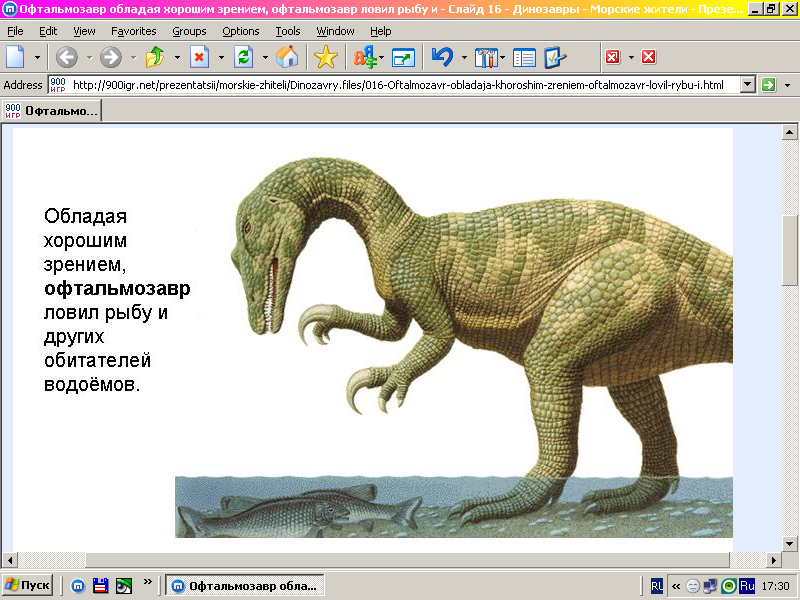Open the Favorites menu
This screenshot has width=800, height=600.
[x=133, y=31]
